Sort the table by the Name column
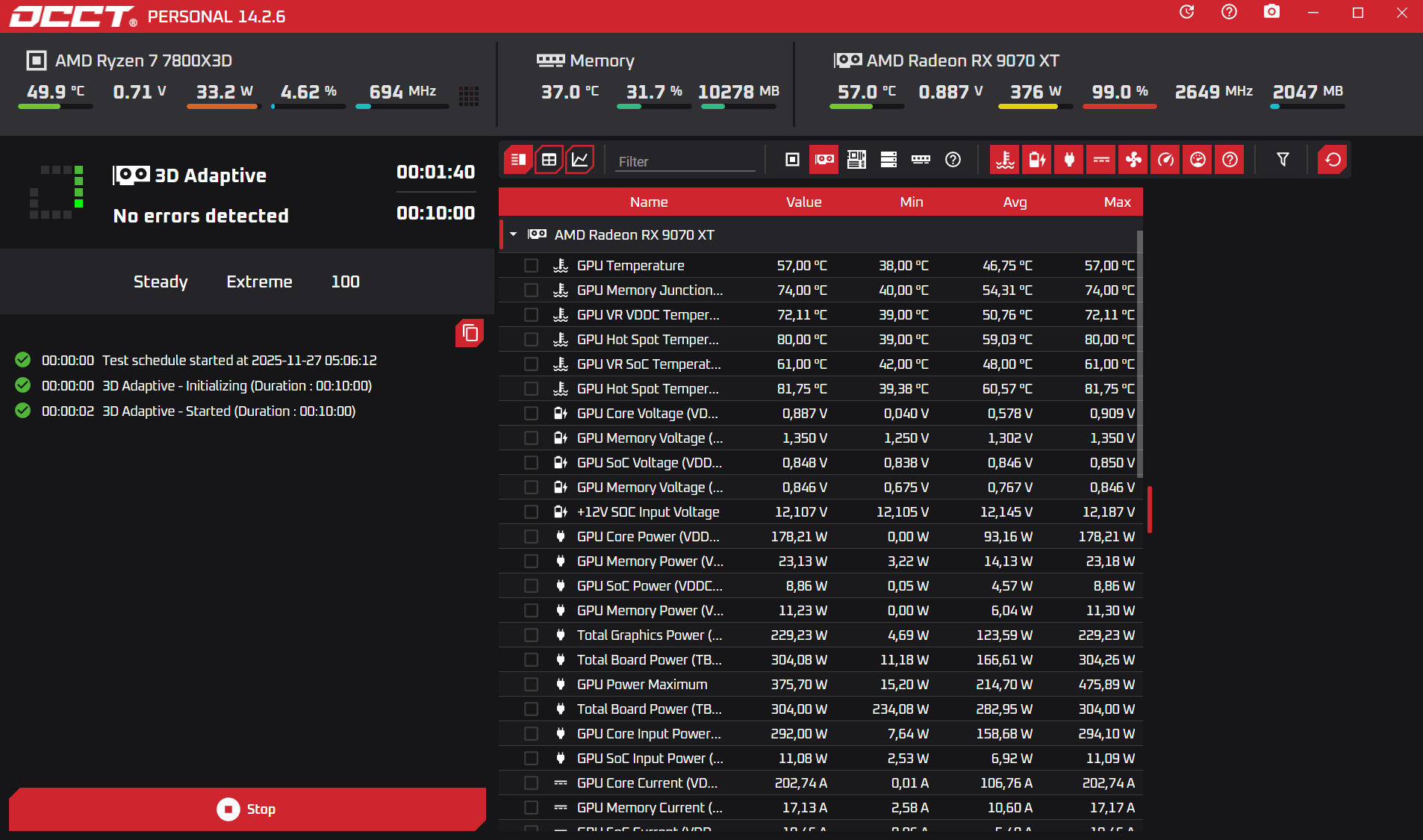 click(x=649, y=202)
